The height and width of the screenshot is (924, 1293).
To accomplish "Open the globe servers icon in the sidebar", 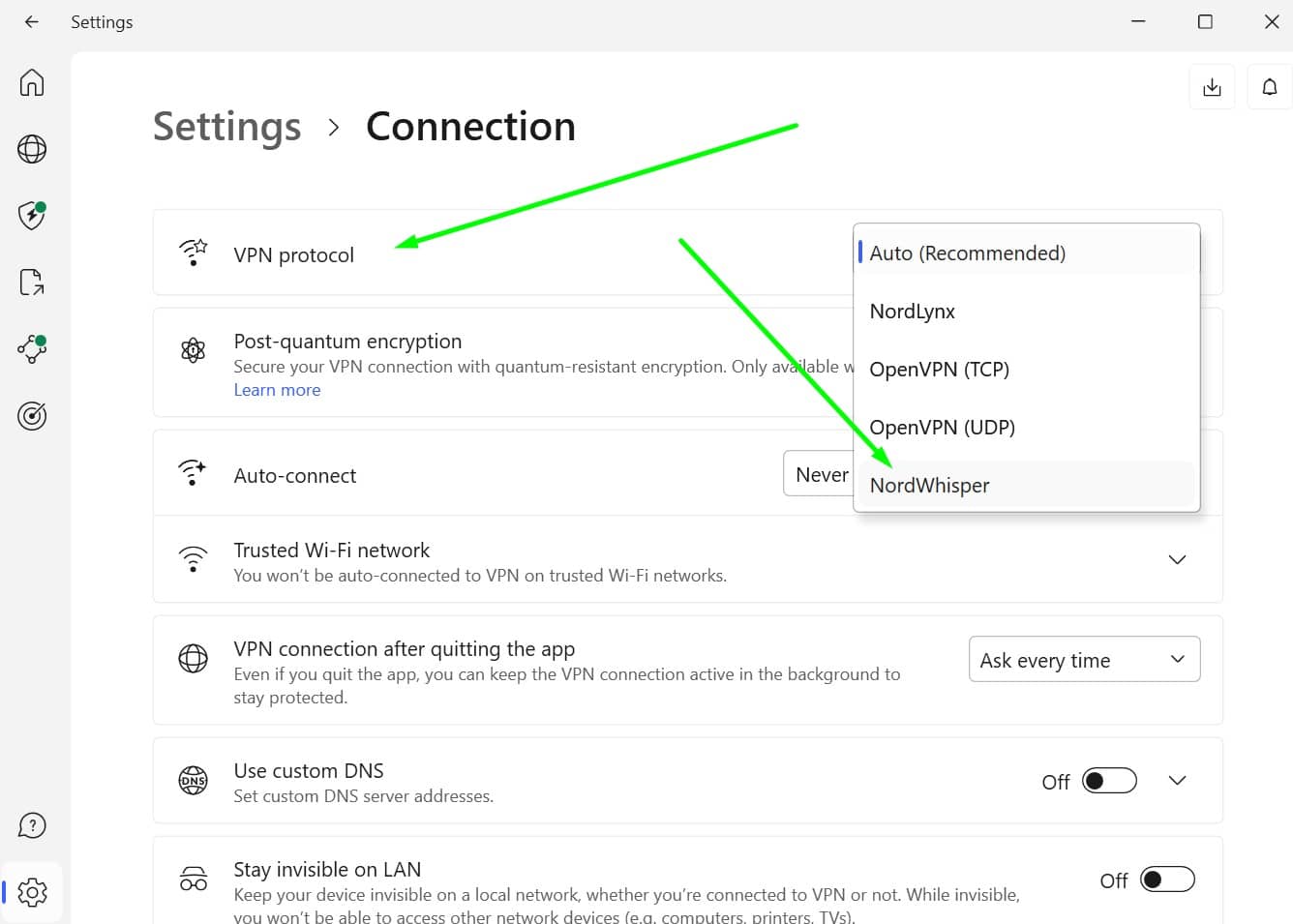I will [x=32, y=149].
